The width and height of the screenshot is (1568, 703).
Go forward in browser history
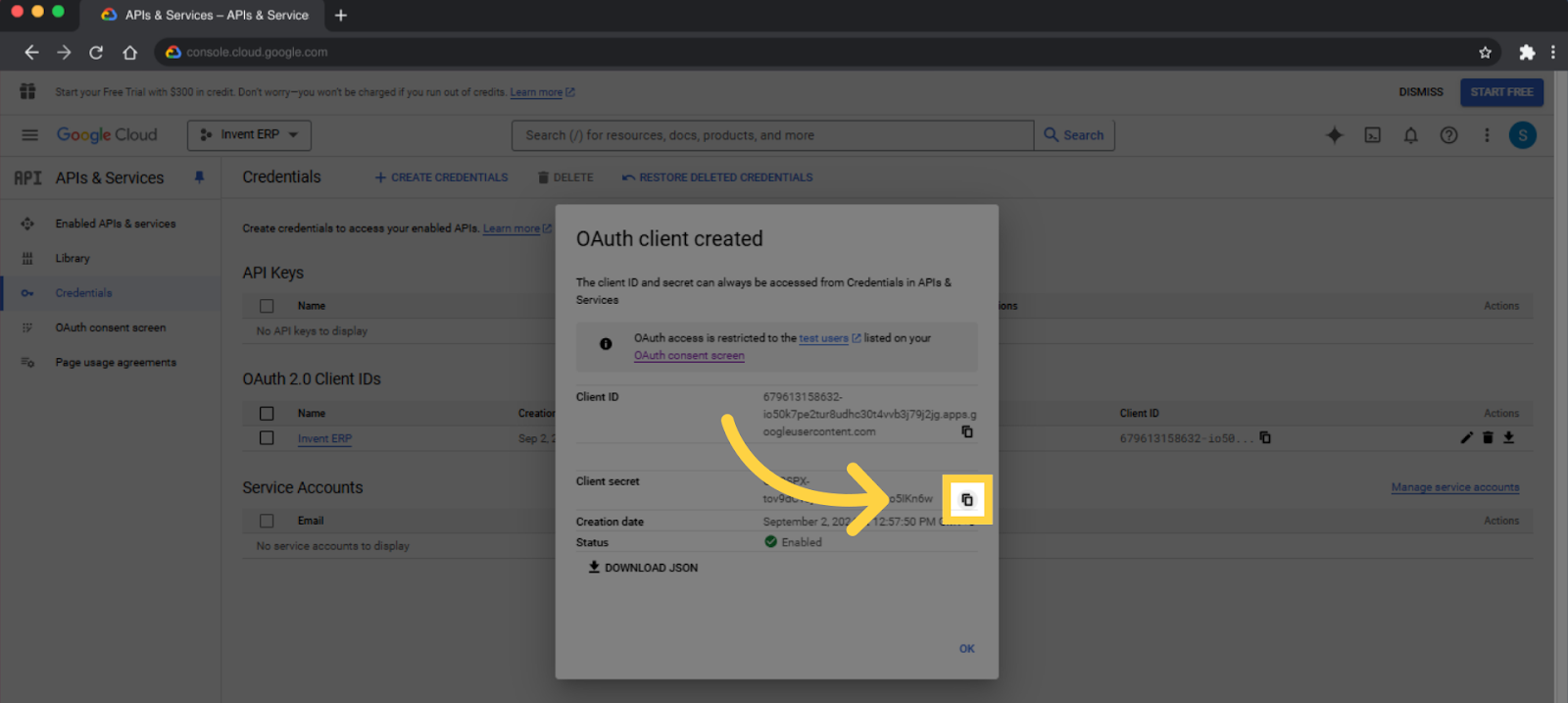(64, 52)
